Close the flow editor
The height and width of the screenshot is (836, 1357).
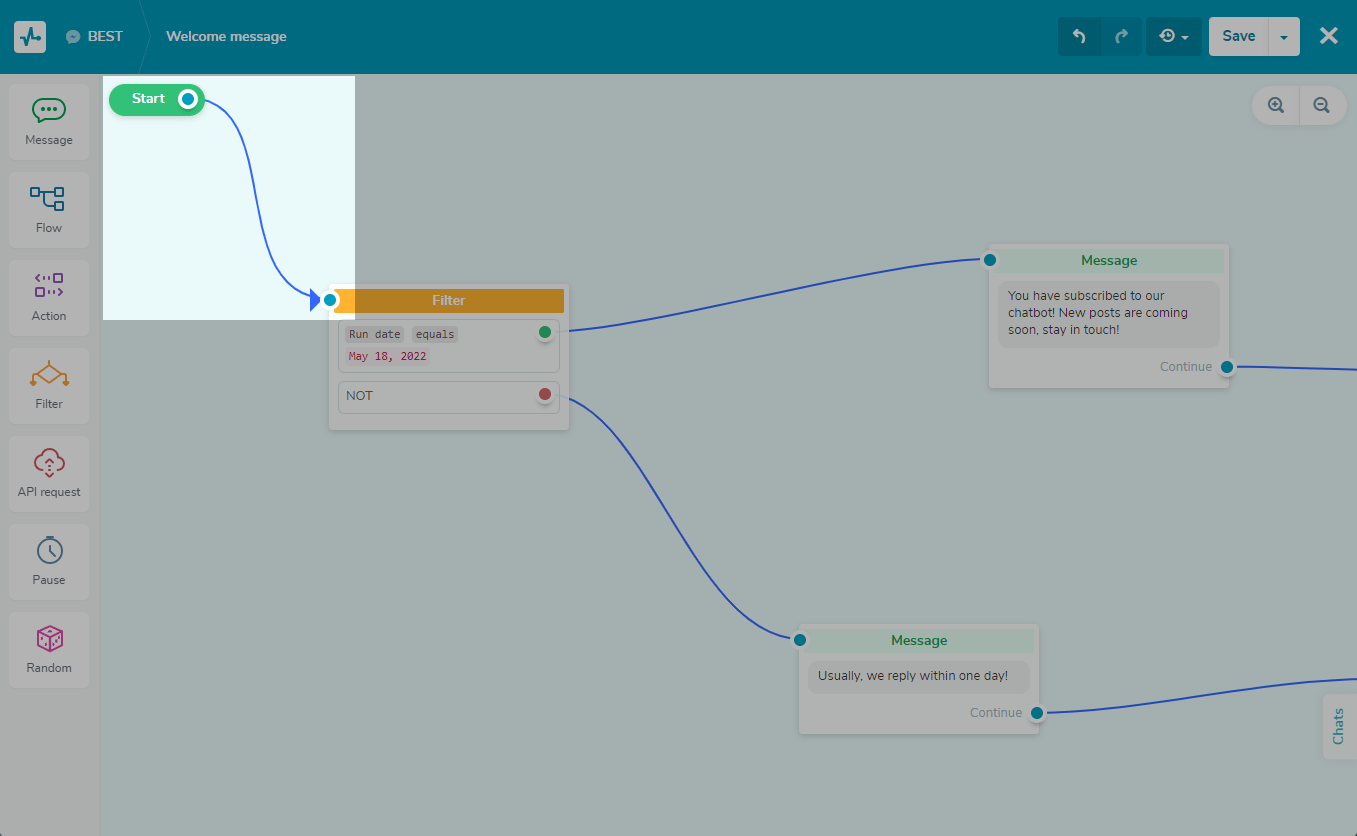point(1328,36)
